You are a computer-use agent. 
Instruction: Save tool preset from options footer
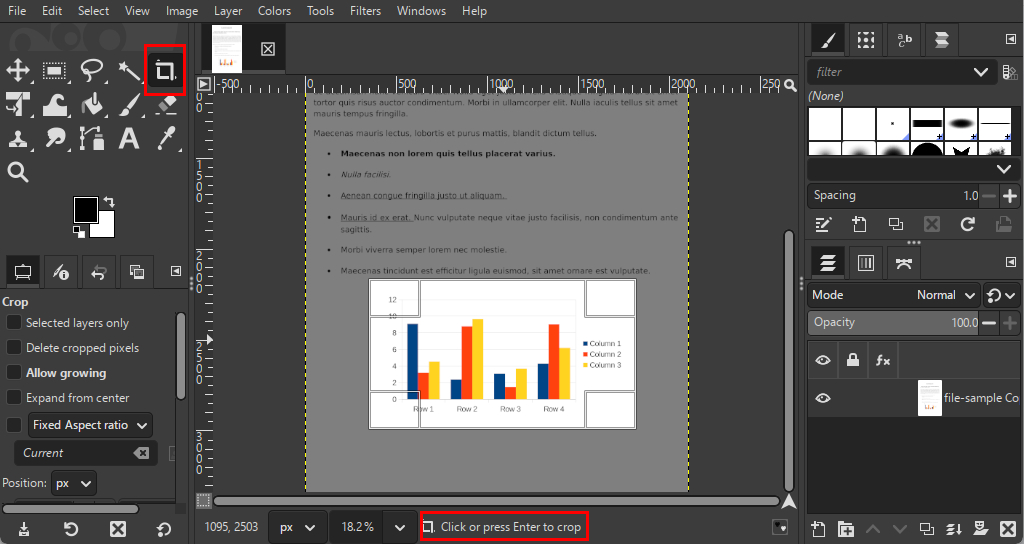pyautogui.click(x=24, y=529)
